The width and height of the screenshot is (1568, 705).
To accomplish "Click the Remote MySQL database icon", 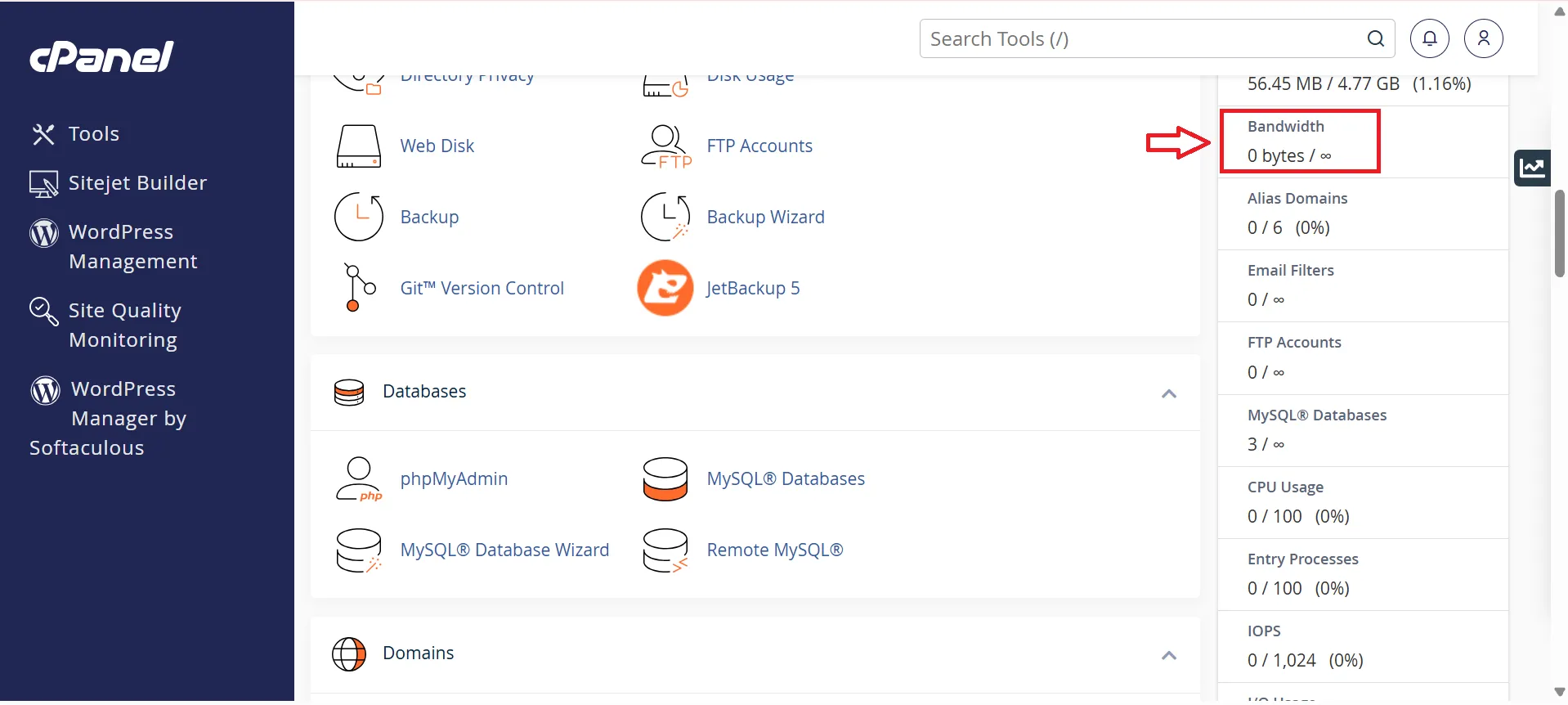I will (665, 550).
